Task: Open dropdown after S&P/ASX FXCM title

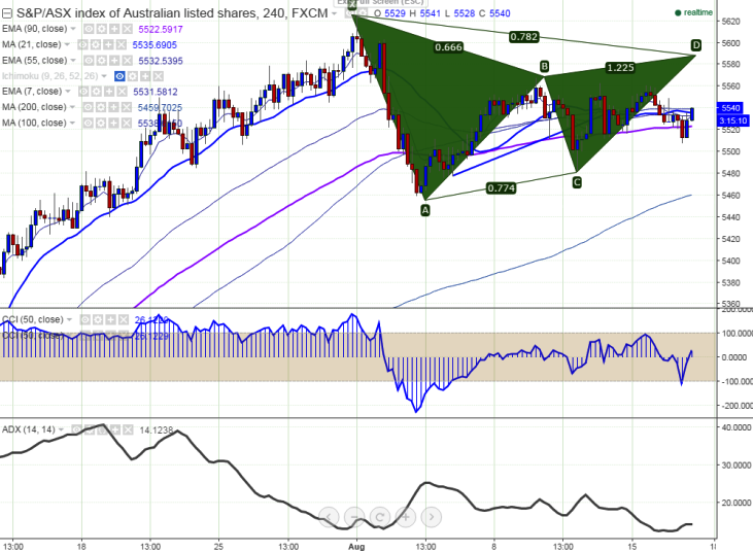Action: [335, 14]
